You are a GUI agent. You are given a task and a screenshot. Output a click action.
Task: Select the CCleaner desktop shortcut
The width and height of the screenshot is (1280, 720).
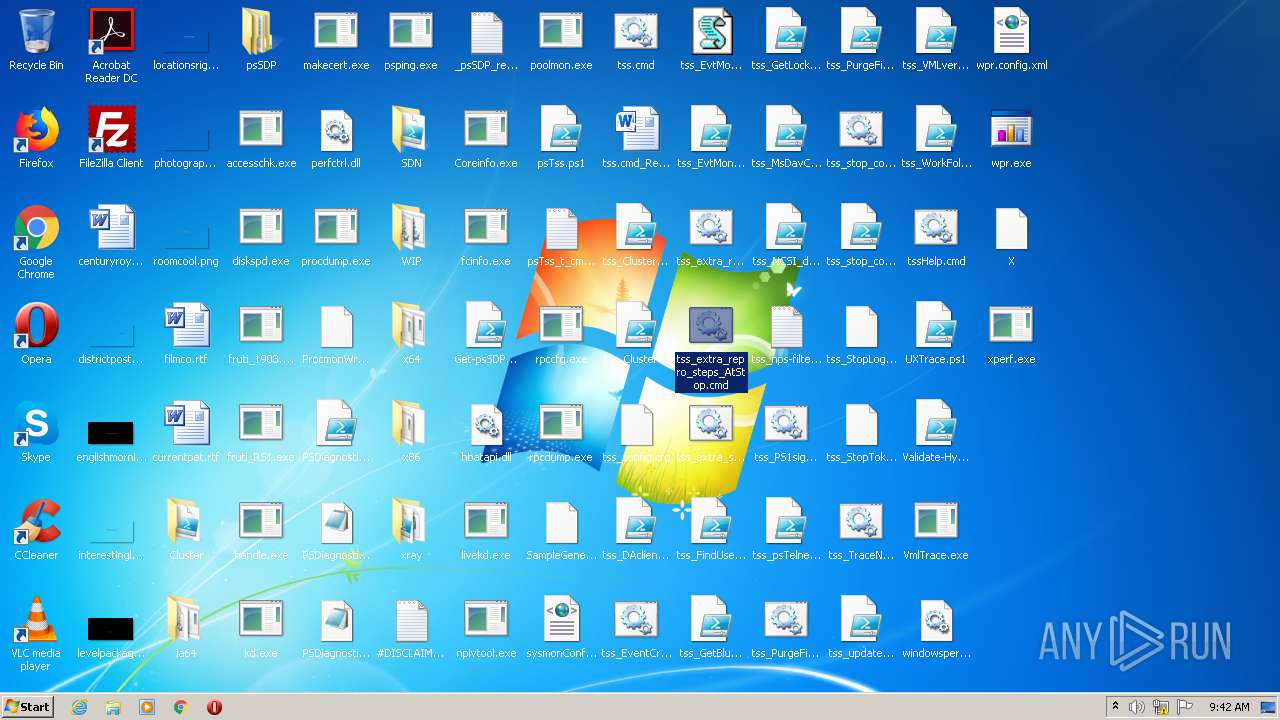coord(36,523)
